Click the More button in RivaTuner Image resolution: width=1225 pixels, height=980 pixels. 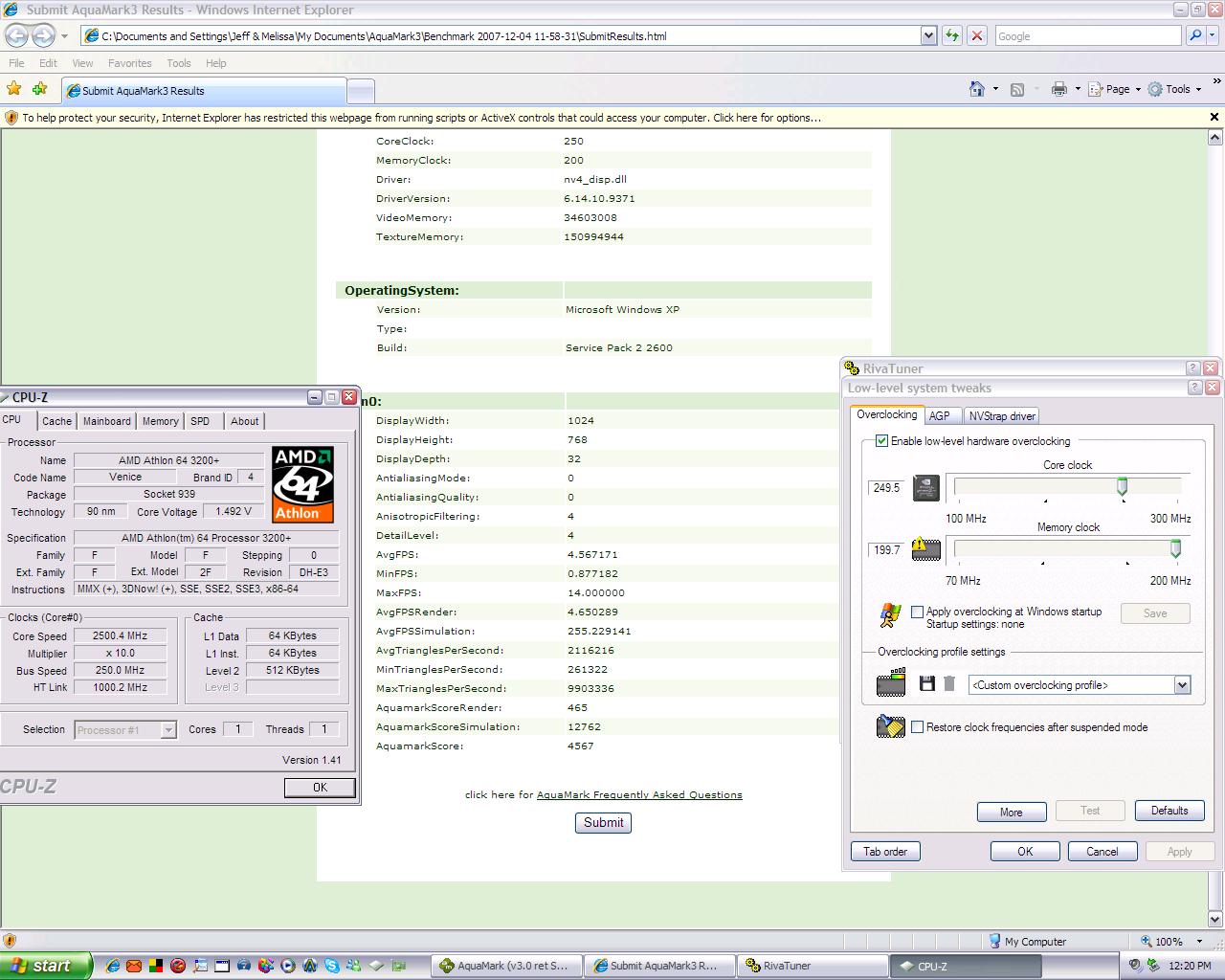[x=1012, y=812]
